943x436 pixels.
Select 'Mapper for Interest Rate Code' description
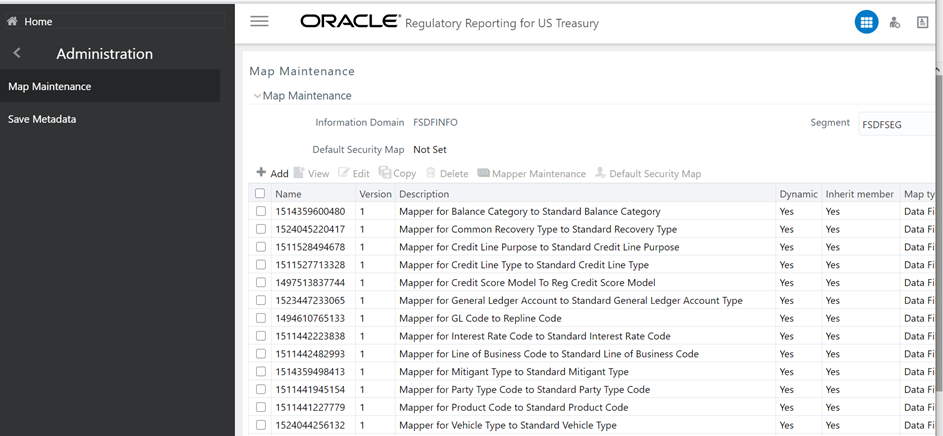[535, 336]
